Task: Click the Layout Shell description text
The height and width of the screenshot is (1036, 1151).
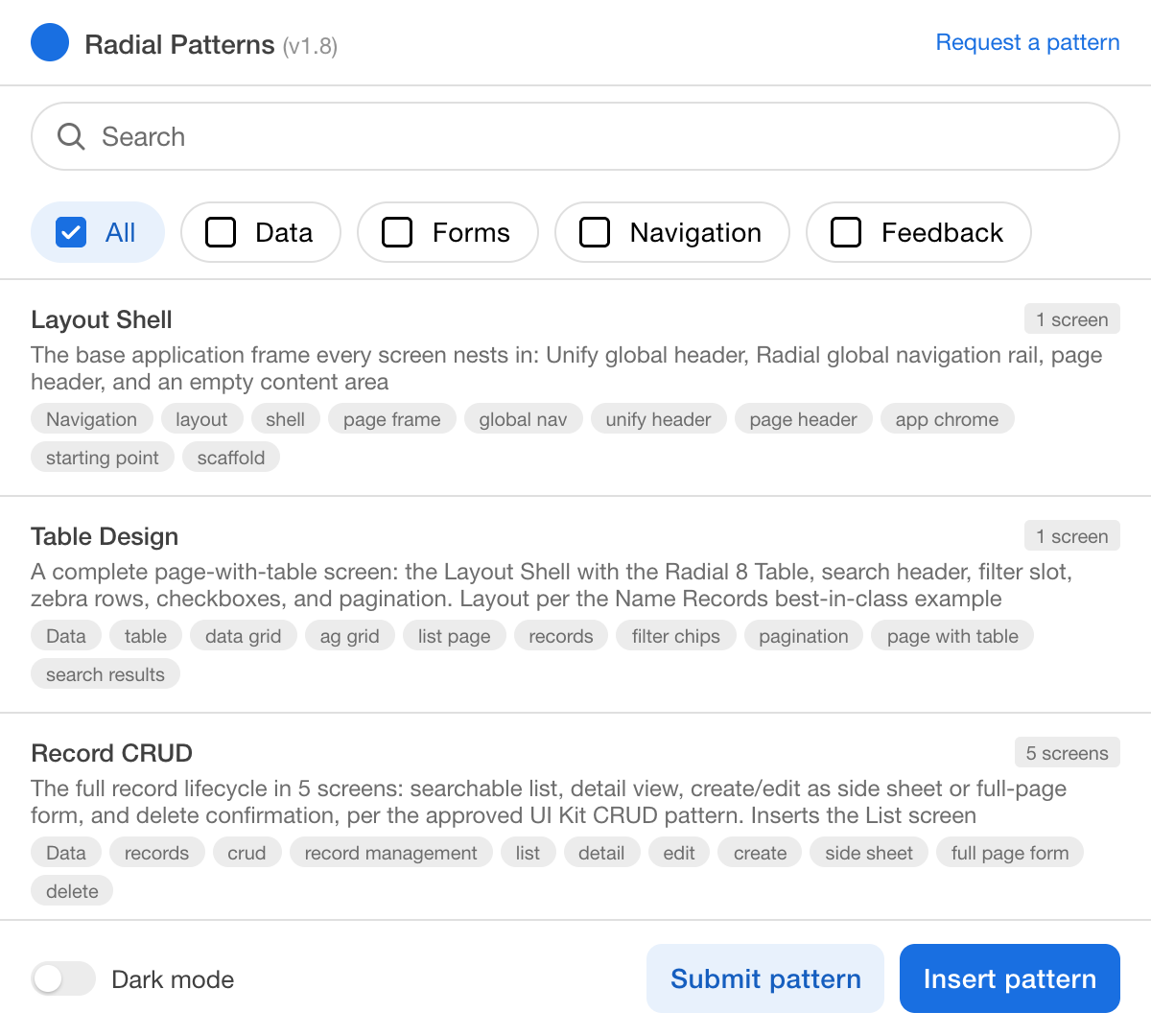Action: click(x=567, y=368)
